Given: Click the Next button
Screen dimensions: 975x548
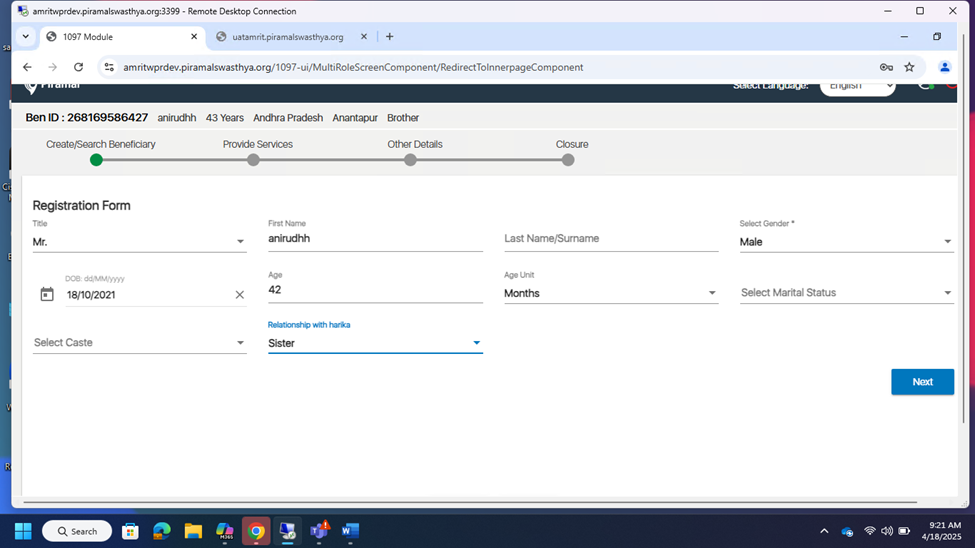Looking at the screenshot, I should (922, 382).
